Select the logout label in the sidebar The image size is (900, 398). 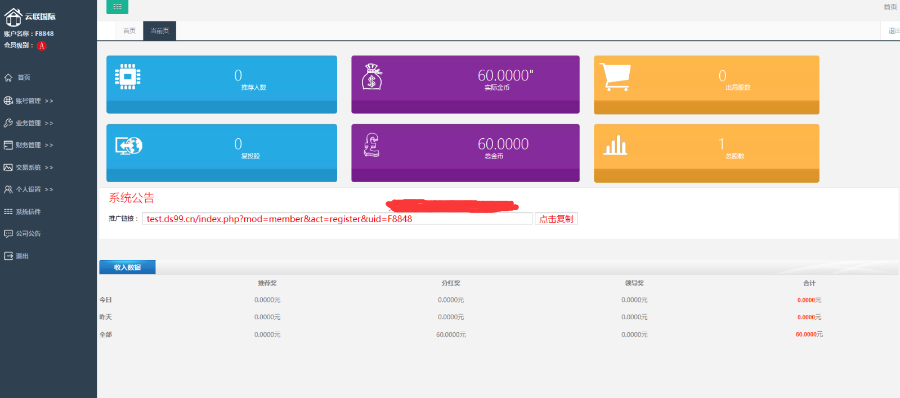click(22, 256)
